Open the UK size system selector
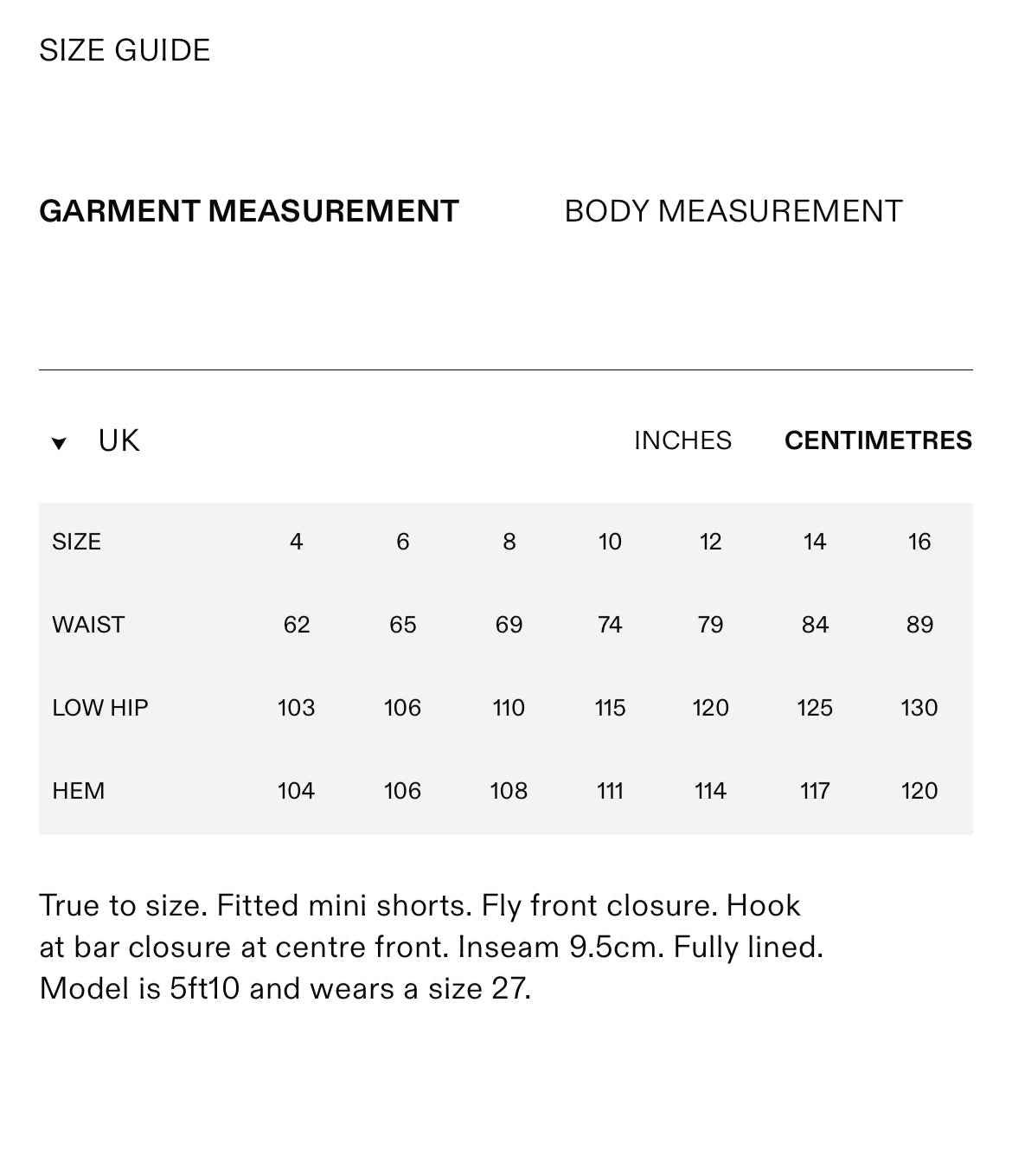This screenshot has width=1012, height=1176. pos(118,440)
